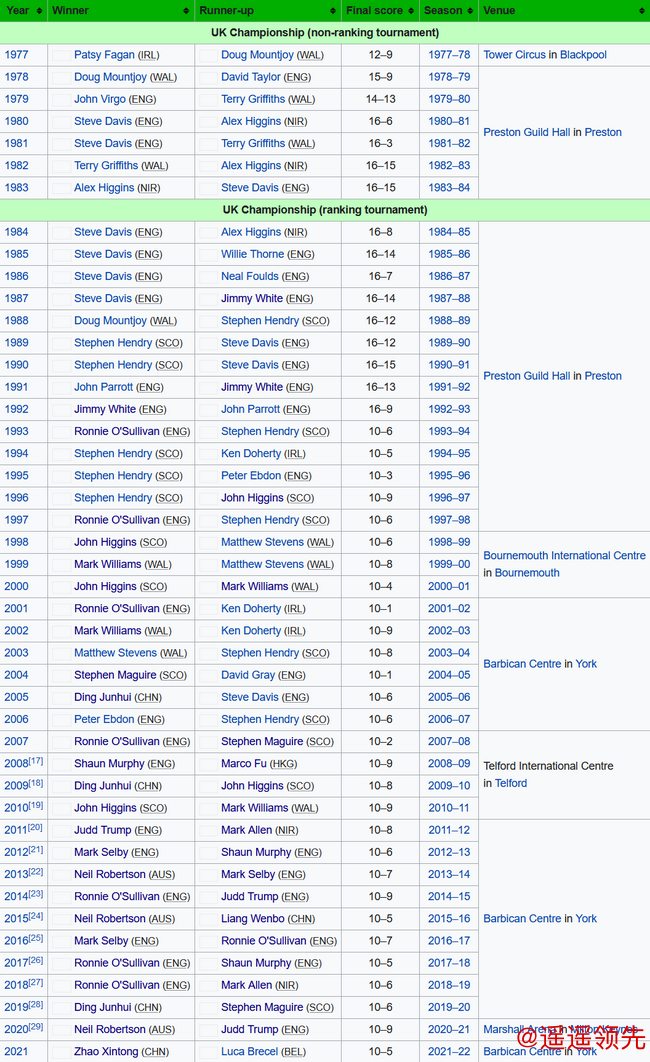Open the 2021–22 season link
The width and height of the screenshot is (650, 1062).
click(x=449, y=1052)
